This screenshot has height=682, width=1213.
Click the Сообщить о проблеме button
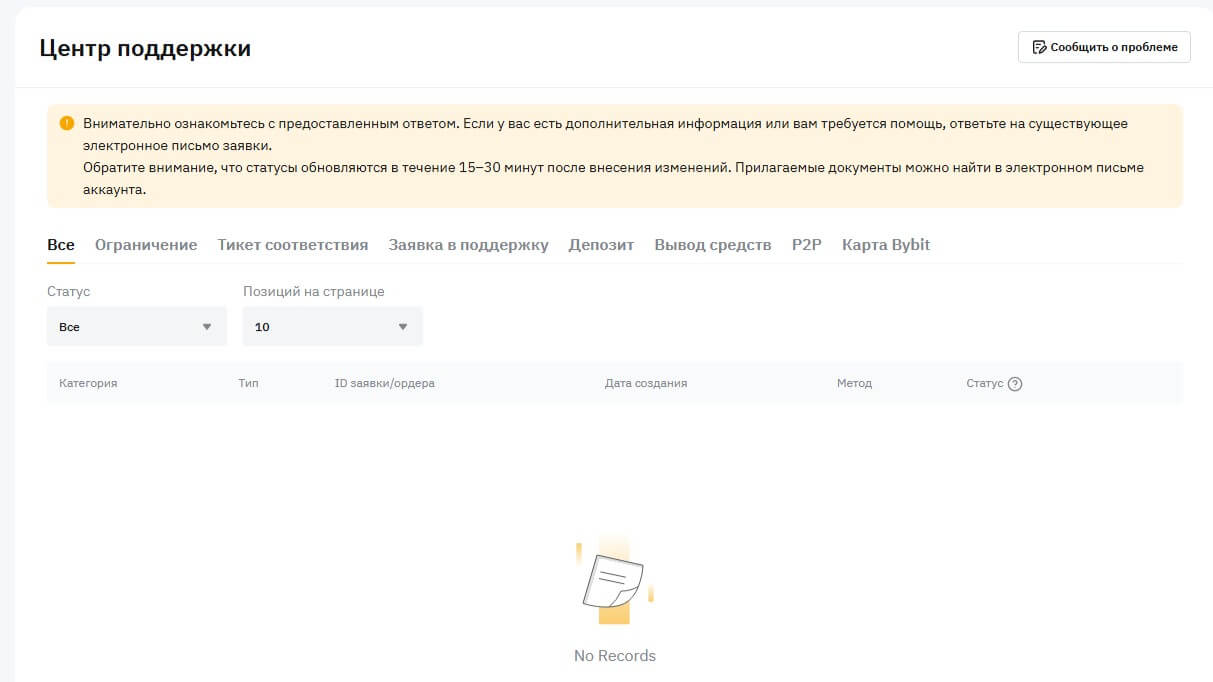[x=1104, y=47]
